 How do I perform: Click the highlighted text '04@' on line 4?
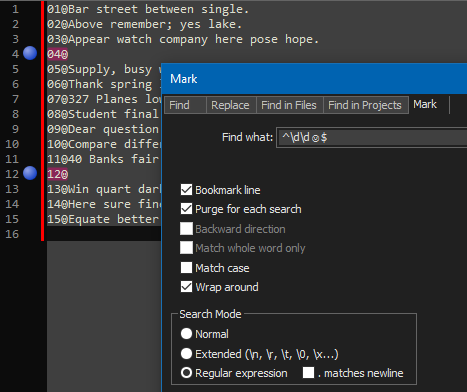(58, 54)
